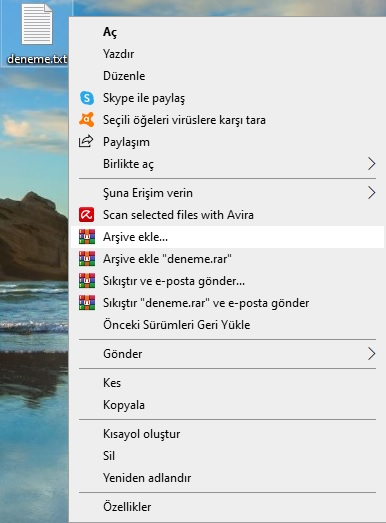Image resolution: width=386 pixels, height=523 pixels.
Task: Choose Kopyala to copy the file
Action: point(227,405)
